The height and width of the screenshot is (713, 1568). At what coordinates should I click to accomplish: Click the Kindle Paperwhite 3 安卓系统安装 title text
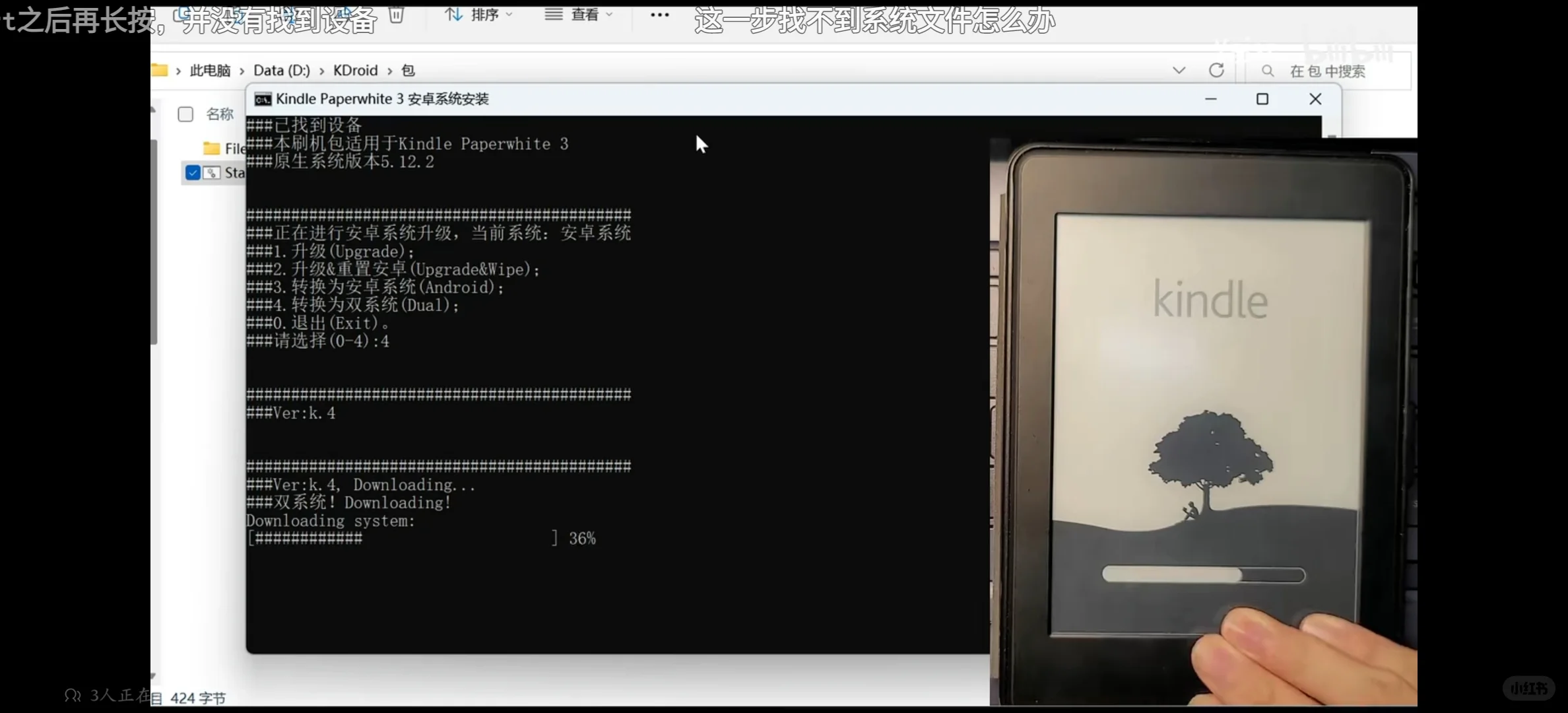382,99
